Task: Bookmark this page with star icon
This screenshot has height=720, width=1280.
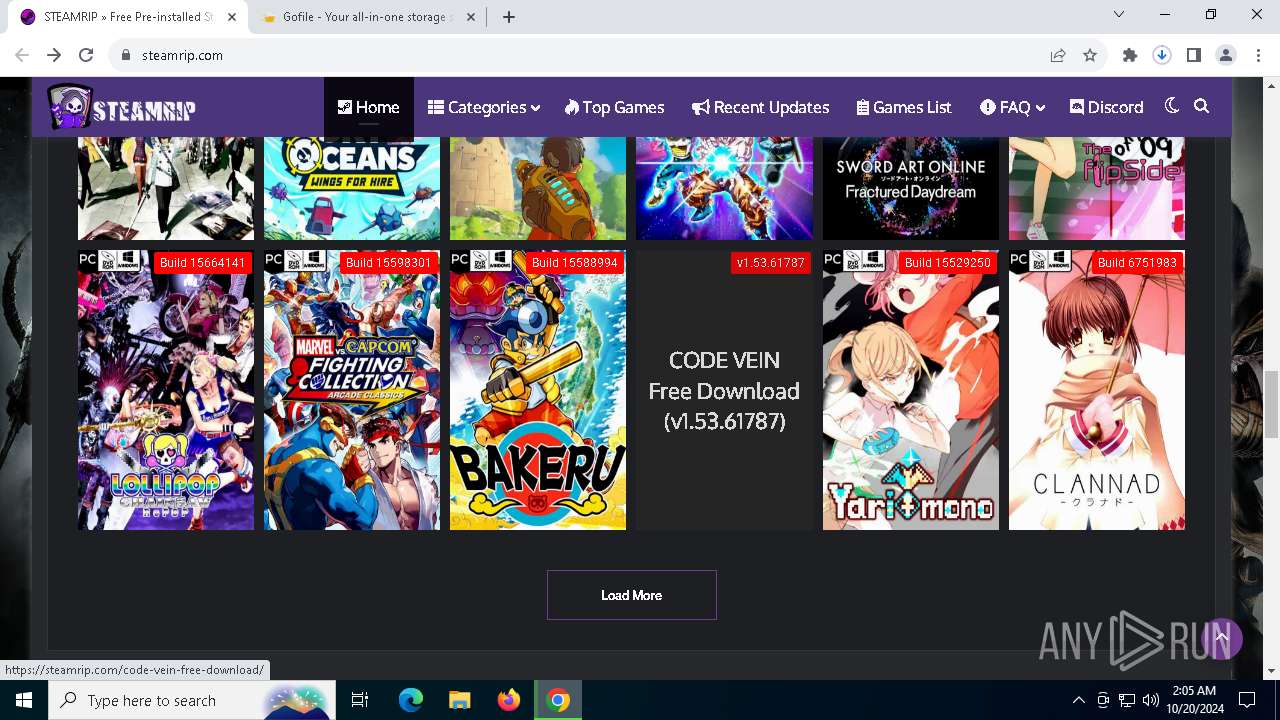Action: (x=1090, y=55)
